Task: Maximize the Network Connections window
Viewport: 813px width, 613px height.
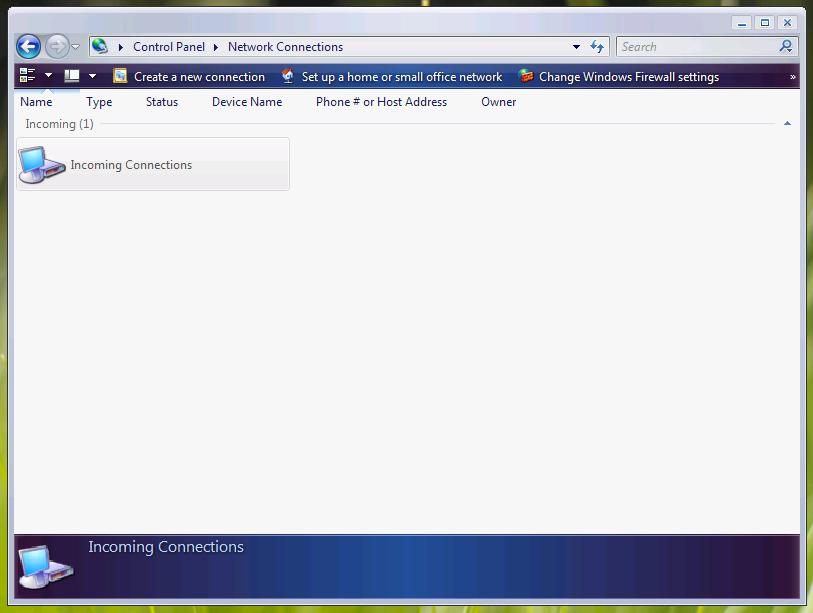Action: point(764,23)
